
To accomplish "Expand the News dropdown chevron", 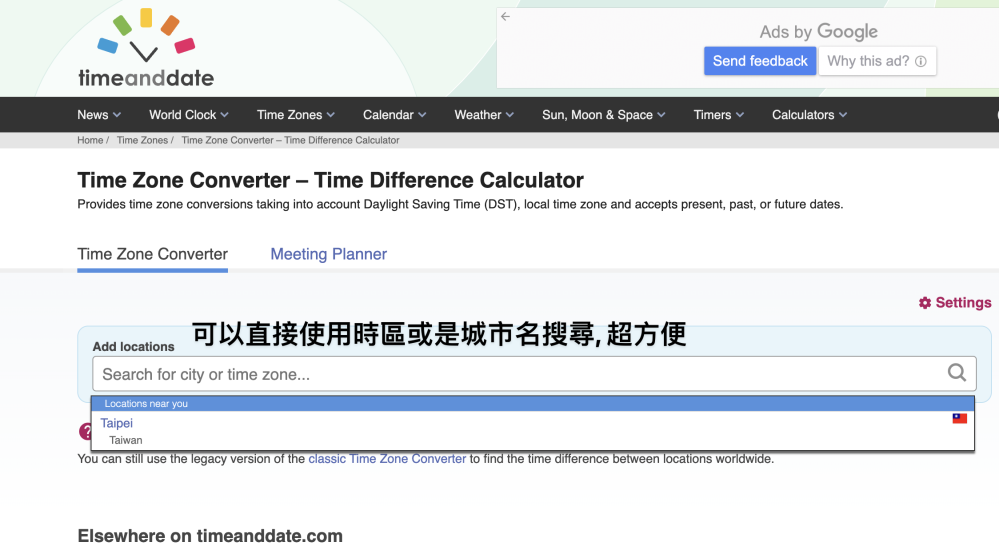I will click(117, 115).
